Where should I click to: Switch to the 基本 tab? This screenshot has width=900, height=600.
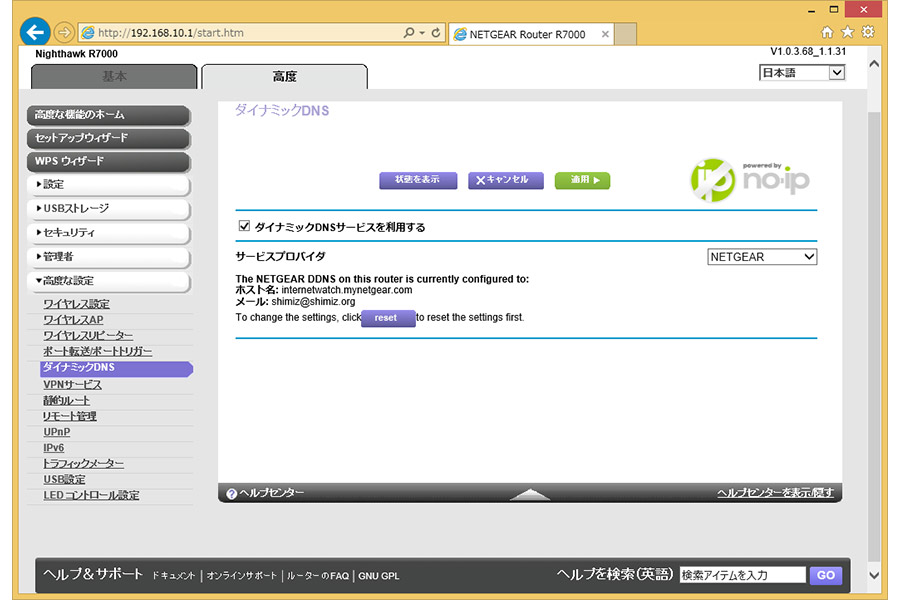click(114, 77)
